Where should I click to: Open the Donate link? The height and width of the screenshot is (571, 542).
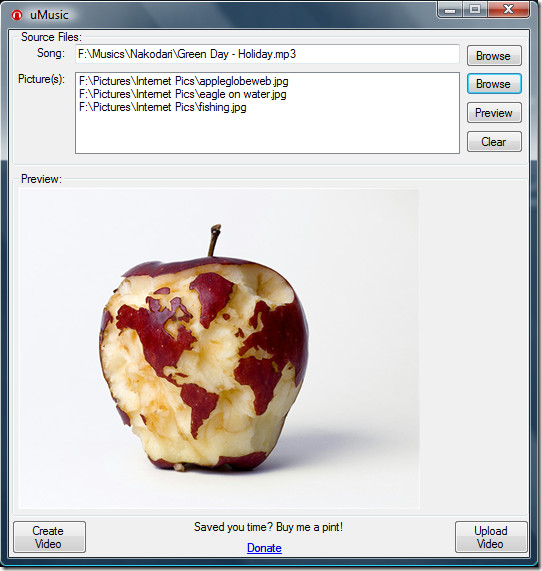[x=264, y=548]
